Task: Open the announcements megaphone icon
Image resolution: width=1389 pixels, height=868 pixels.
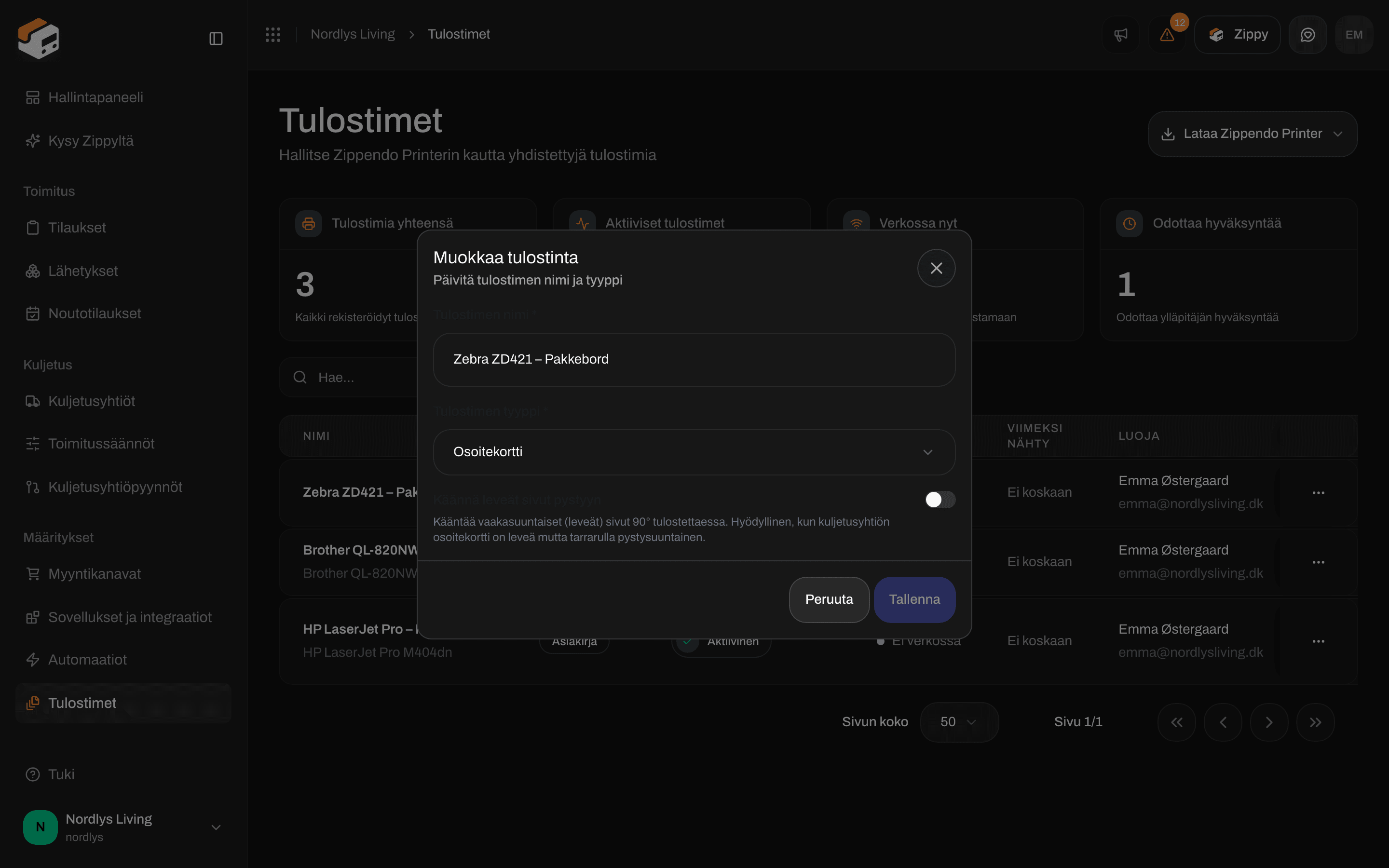Action: click(x=1120, y=34)
